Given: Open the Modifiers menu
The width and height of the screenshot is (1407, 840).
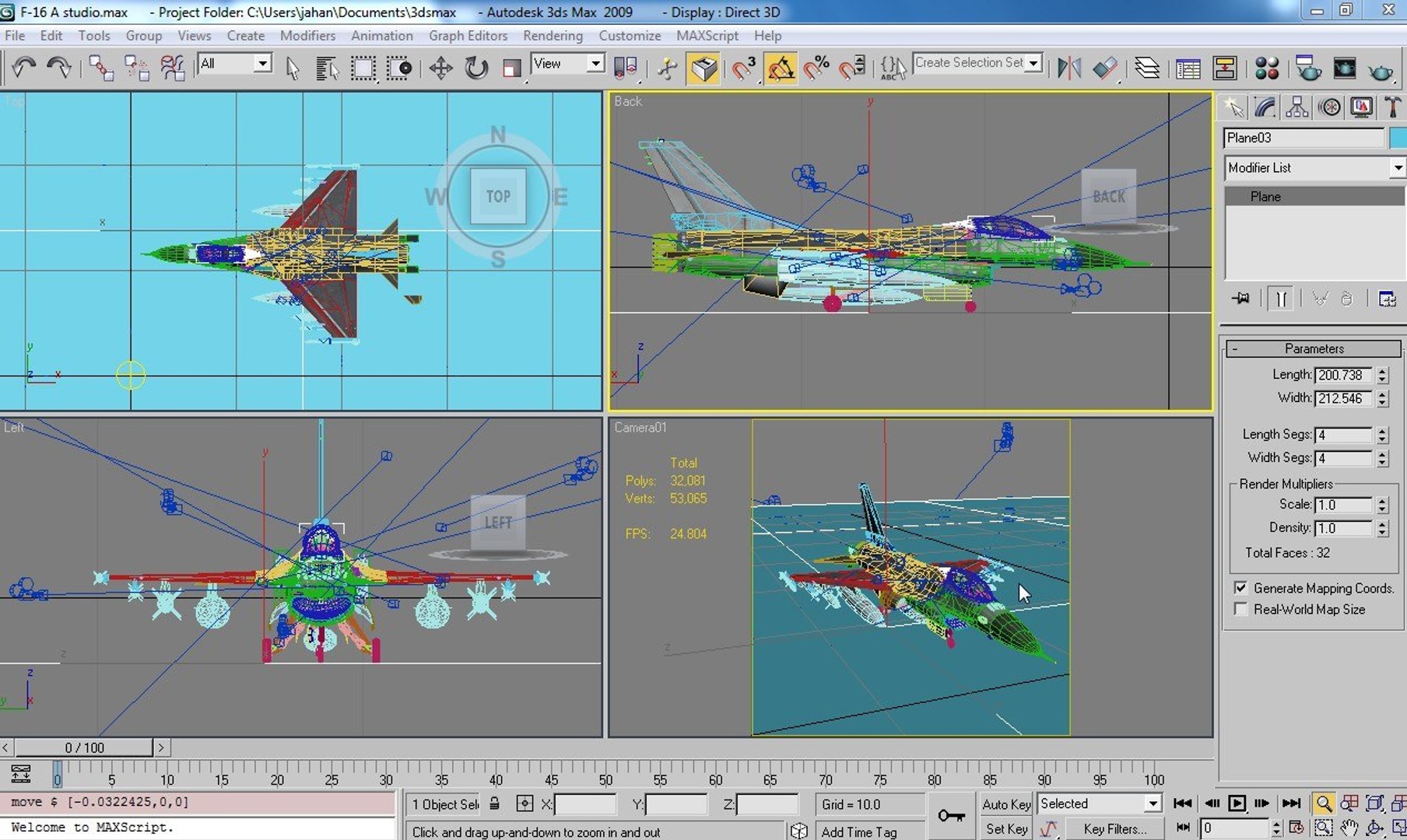Looking at the screenshot, I should (x=307, y=36).
